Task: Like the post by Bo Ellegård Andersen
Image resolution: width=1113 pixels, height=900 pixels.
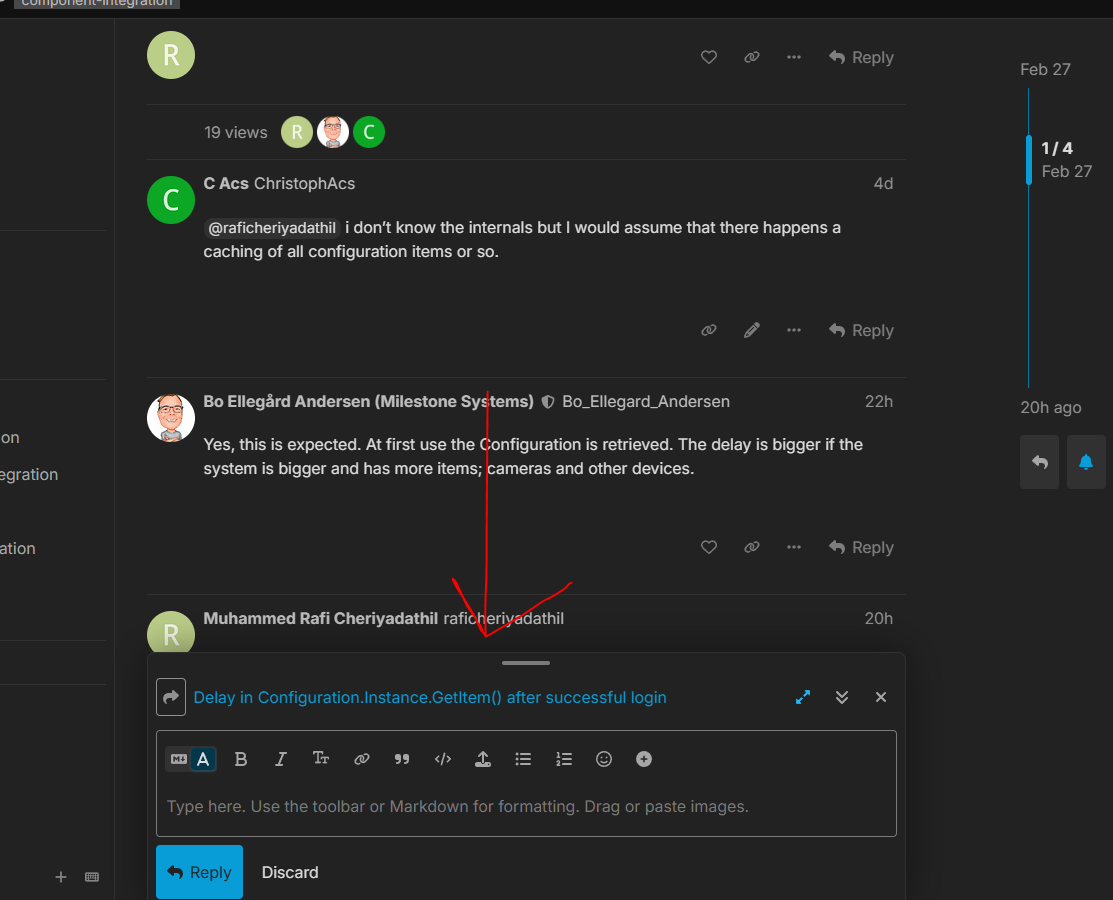Action: 709,547
